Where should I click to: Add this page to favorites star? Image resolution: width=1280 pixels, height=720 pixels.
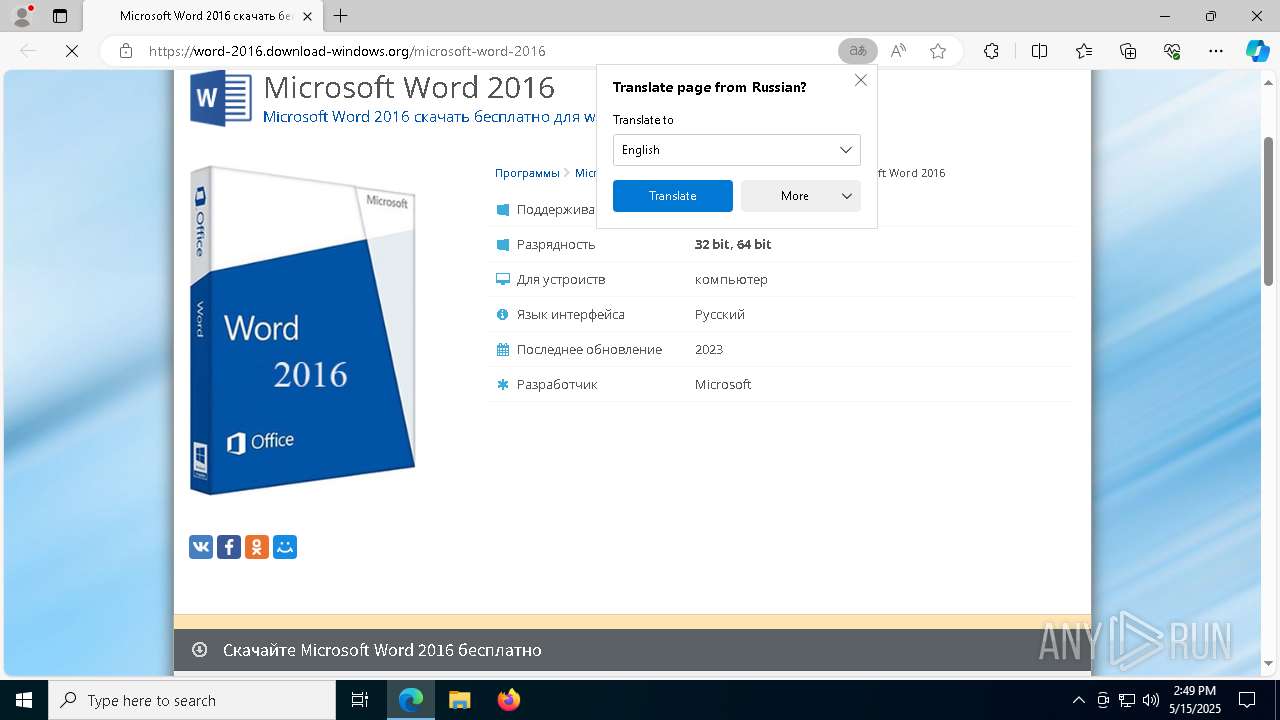tap(938, 51)
